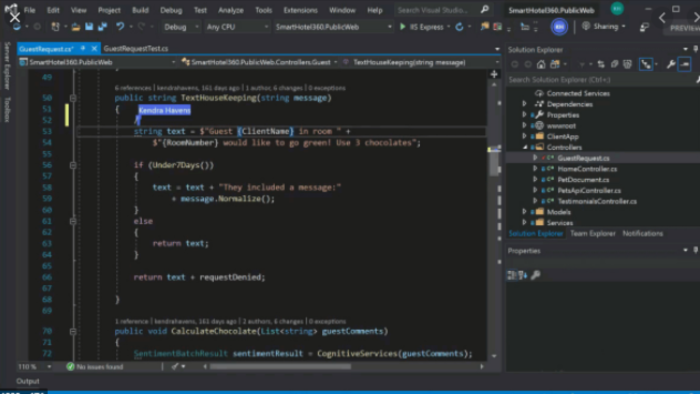Viewport: 700px width, 394px height.
Task: Open the Build menu
Action: click(140, 10)
